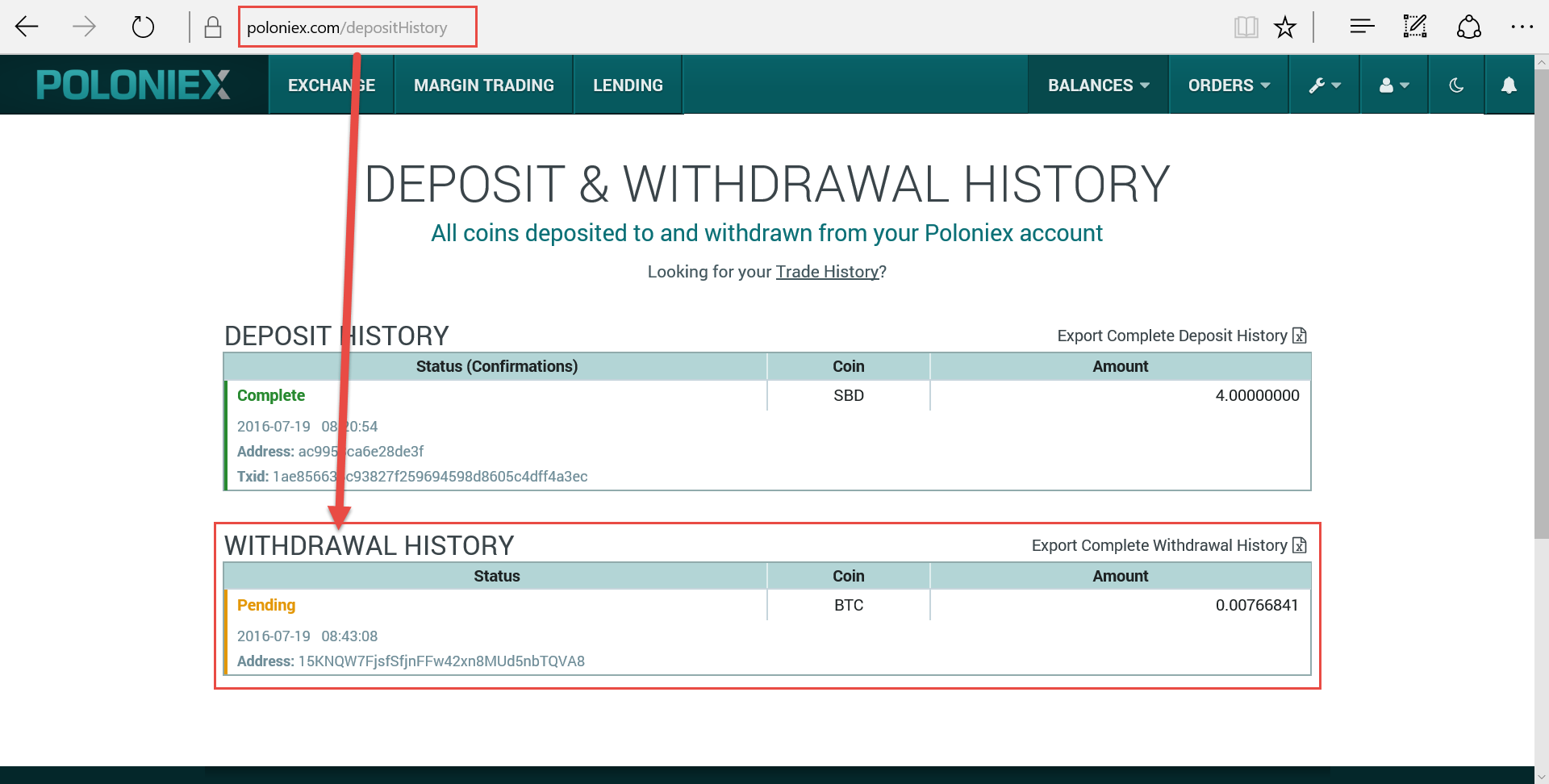1549x784 pixels.
Task: Click the scrollbar up arrow
Action: coord(1542,62)
